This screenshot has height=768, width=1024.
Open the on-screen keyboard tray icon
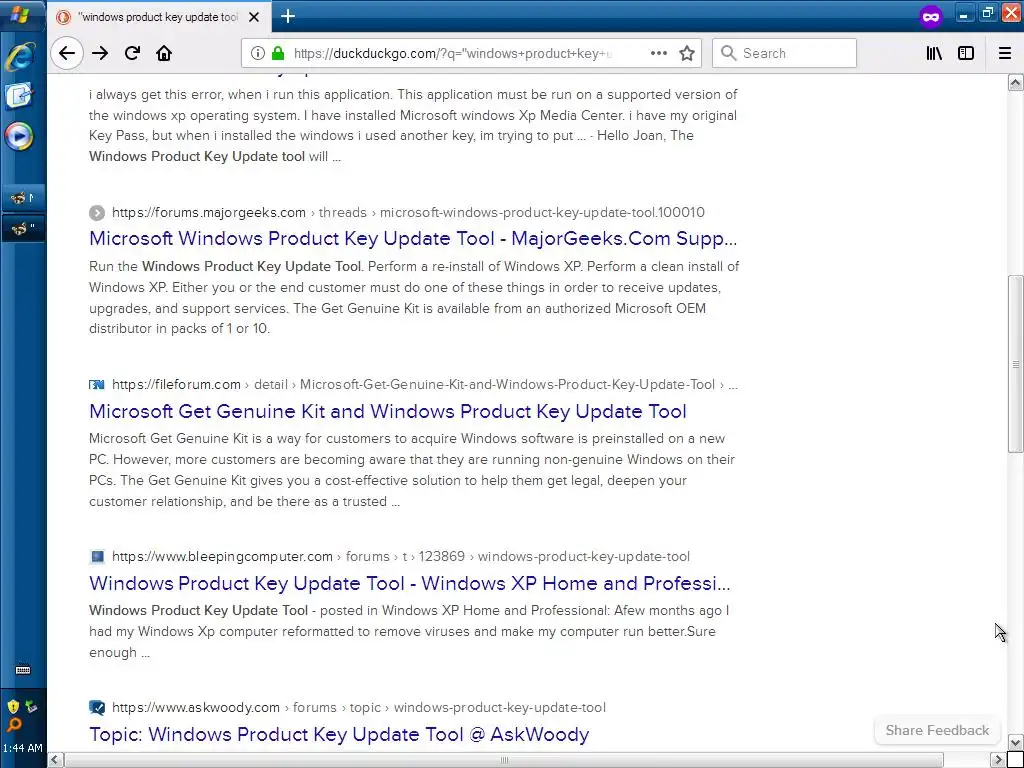(x=23, y=670)
